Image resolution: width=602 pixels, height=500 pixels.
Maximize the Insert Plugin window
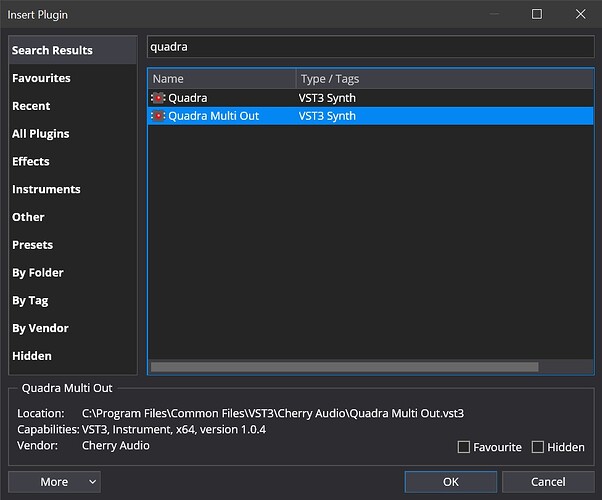pos(537,14)
